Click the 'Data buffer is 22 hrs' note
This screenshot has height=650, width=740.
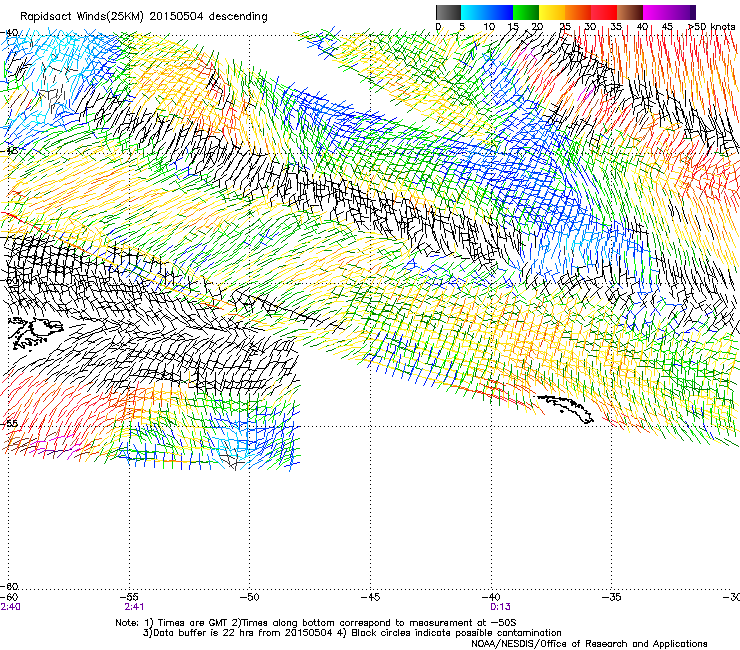[238, 633]
